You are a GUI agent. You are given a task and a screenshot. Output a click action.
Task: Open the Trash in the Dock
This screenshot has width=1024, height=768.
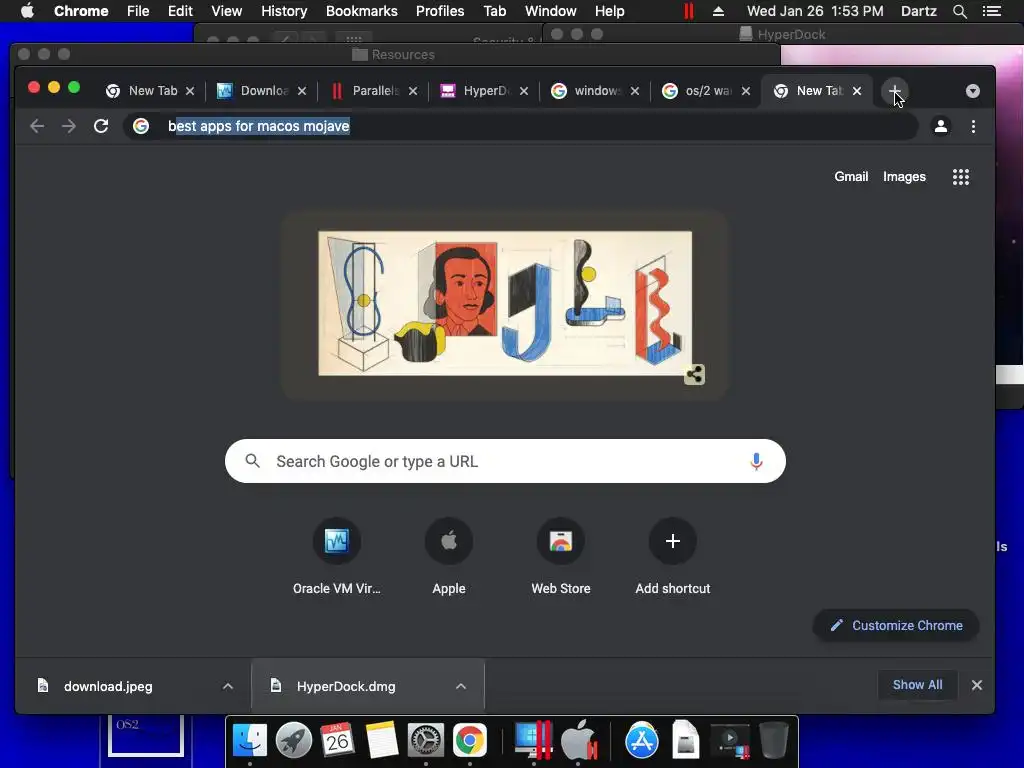tap(774, 741)
